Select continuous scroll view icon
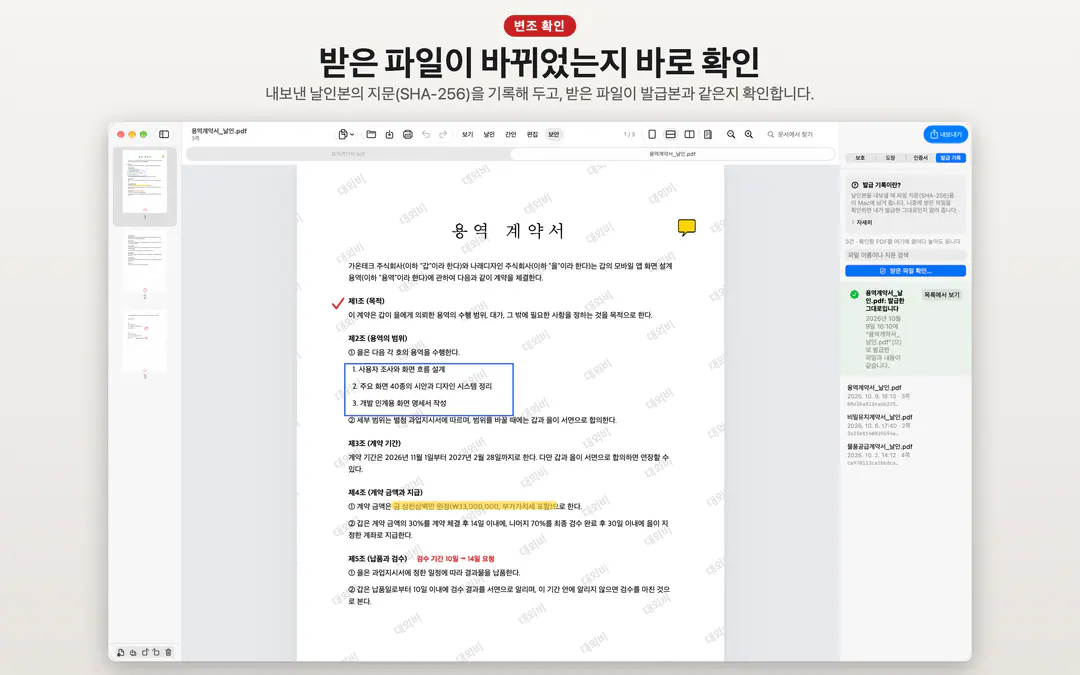Image resolution: width=1080 pixels, height=675 pixels. (x=670, y=134)
